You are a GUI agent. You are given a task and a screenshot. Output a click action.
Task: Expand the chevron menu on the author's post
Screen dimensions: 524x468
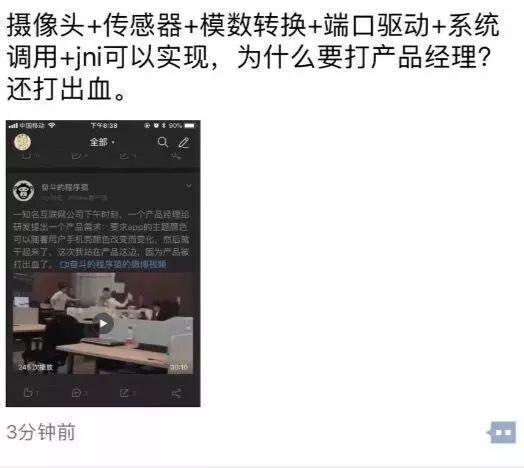point(188,186)
